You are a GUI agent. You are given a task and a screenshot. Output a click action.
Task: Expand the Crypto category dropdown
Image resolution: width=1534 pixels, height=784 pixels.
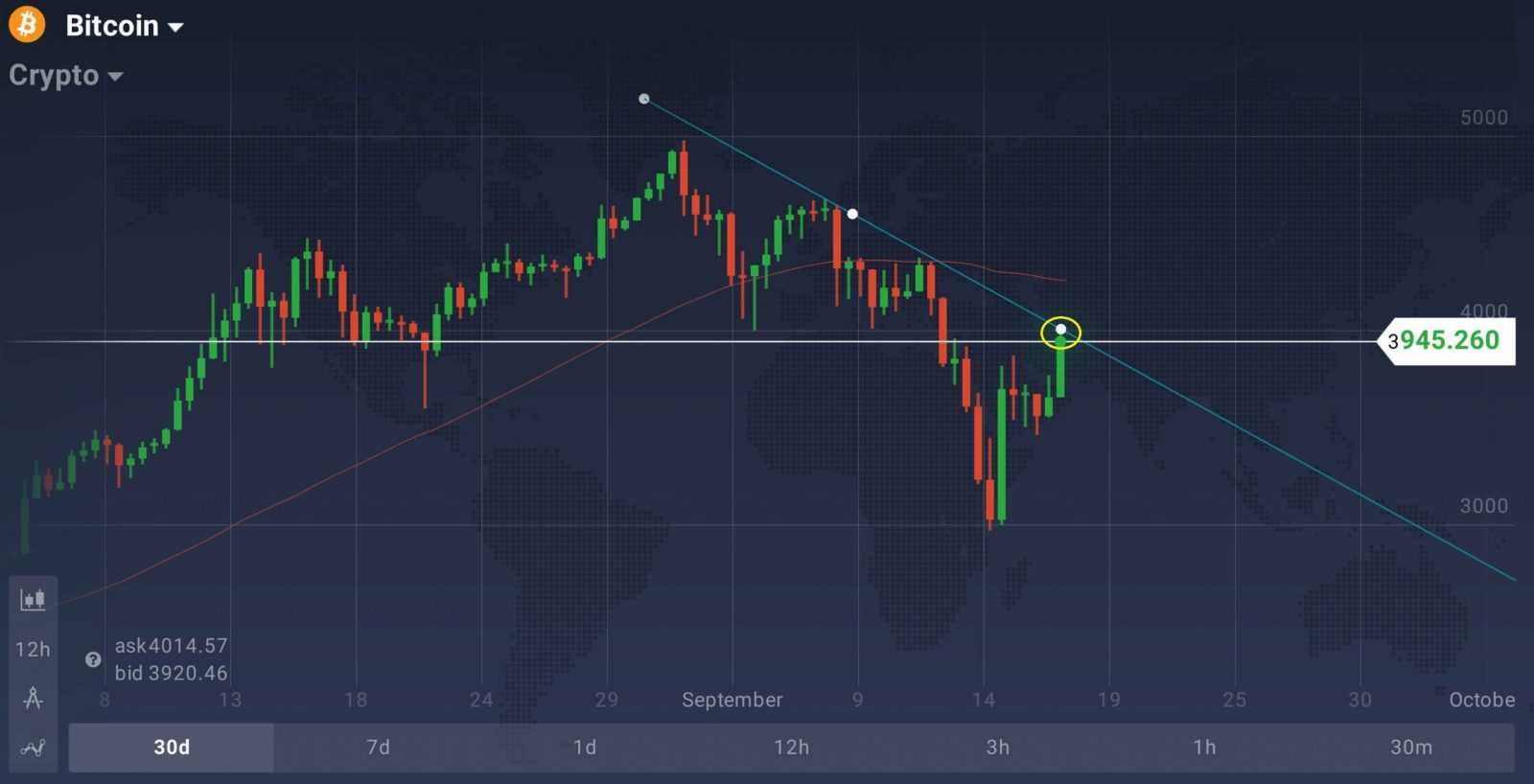point(65,76)
